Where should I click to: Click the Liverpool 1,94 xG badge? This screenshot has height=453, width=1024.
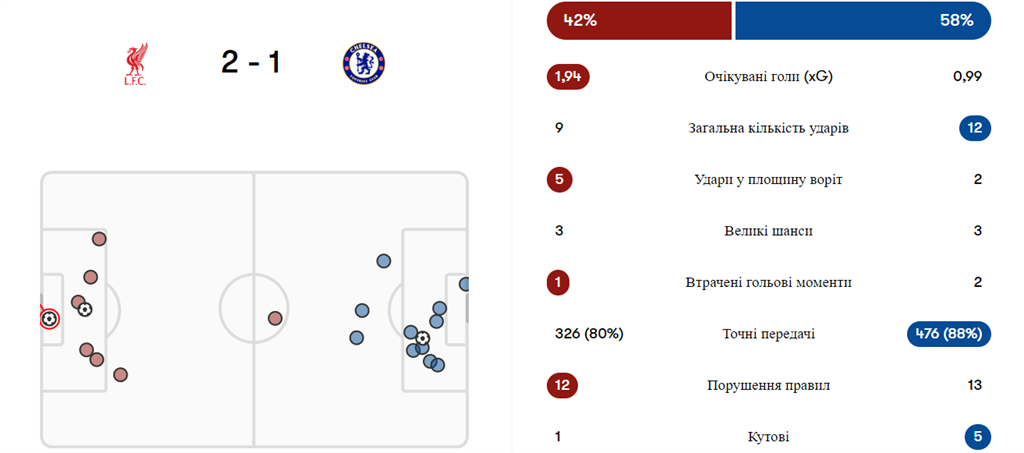point(568,77)
